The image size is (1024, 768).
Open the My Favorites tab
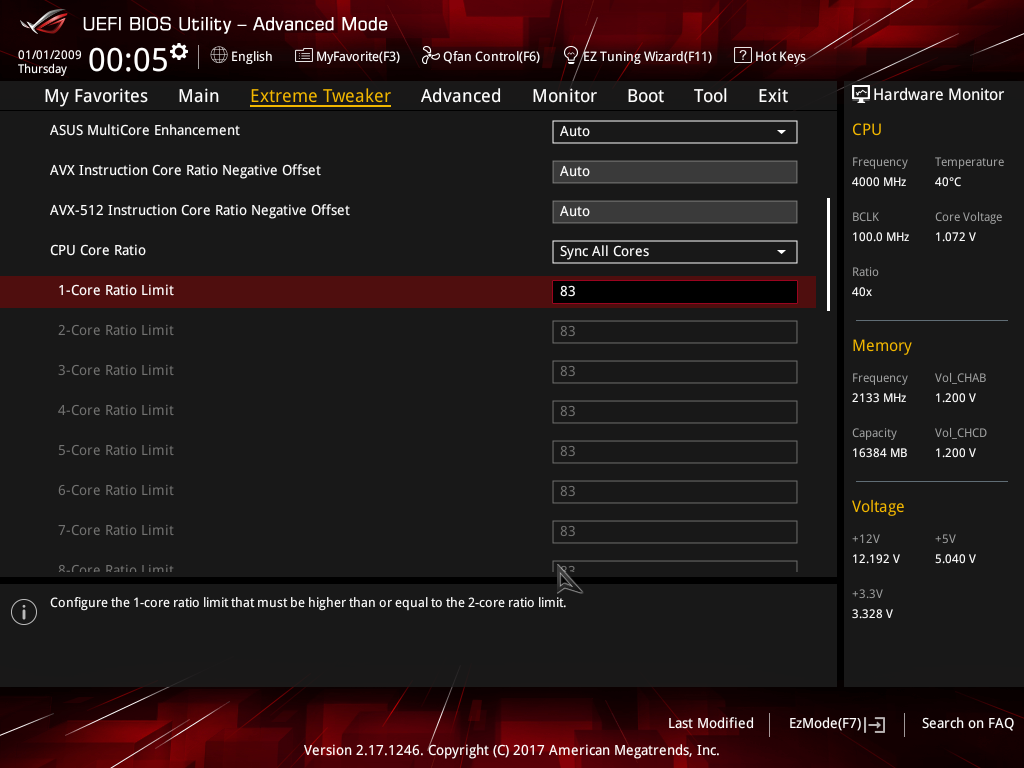[x=96, y=96]
